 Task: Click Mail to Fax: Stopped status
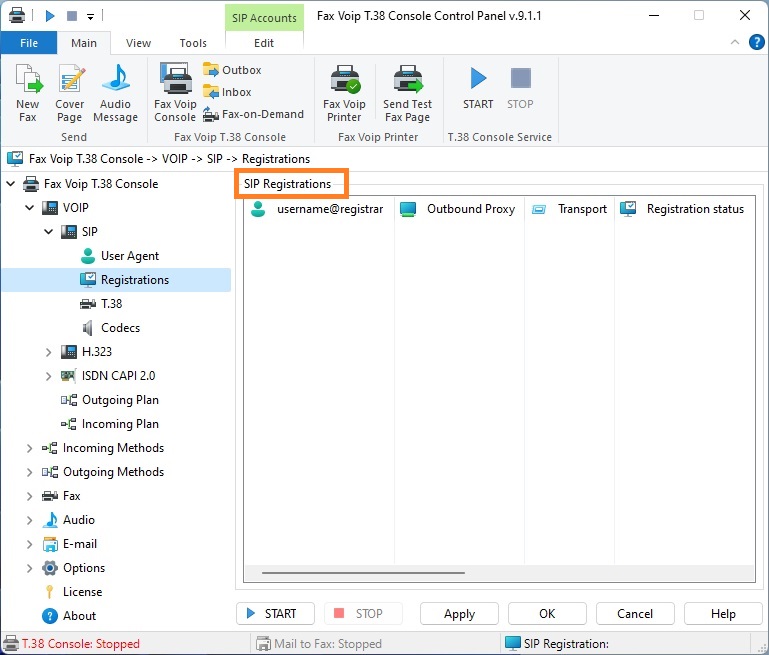(x=328, y=644)
